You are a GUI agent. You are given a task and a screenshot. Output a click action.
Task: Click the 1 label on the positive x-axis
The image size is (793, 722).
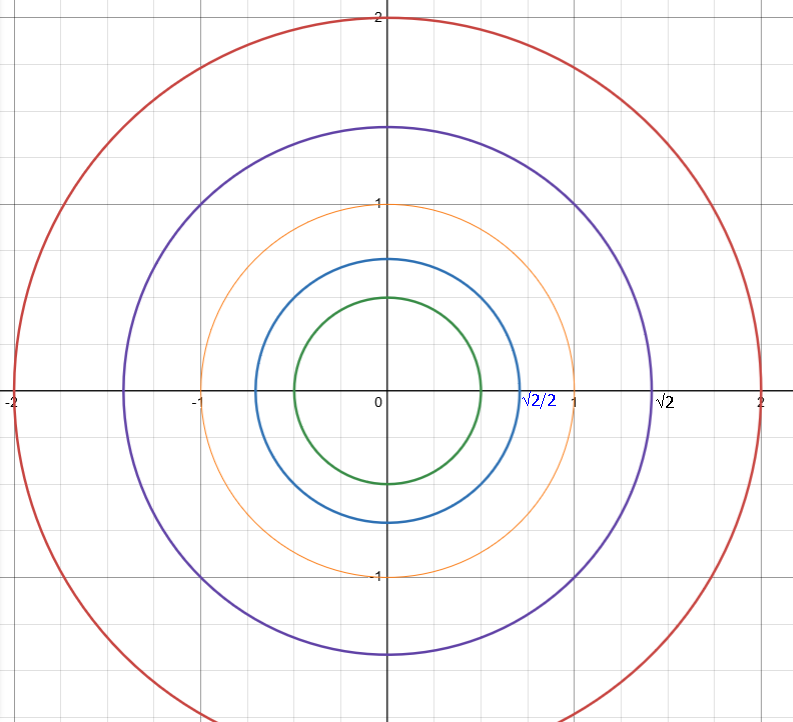click(x=574, y=402)
